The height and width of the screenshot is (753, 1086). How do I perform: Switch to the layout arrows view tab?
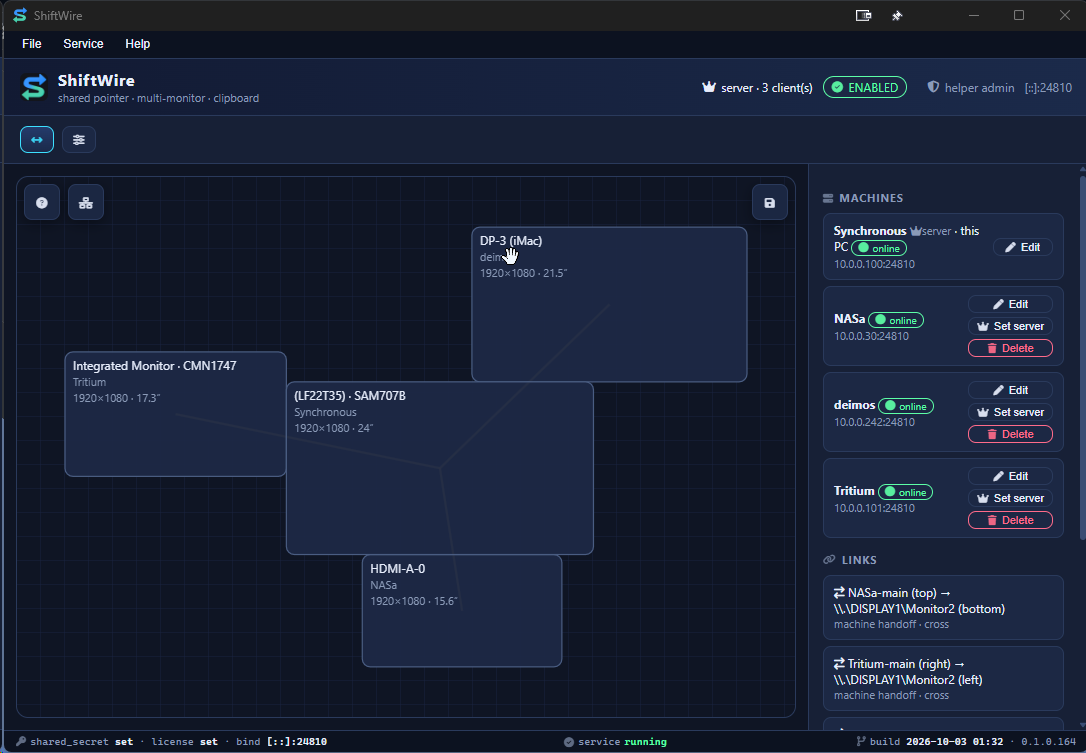click(37, 139)
